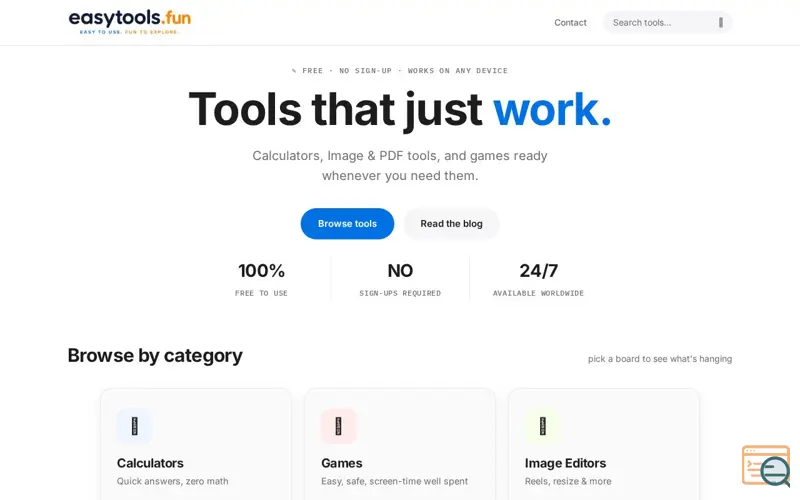This screenshot has width=800, height=500.
Task: Focus the Search tools input field
Action: [667, 22]
